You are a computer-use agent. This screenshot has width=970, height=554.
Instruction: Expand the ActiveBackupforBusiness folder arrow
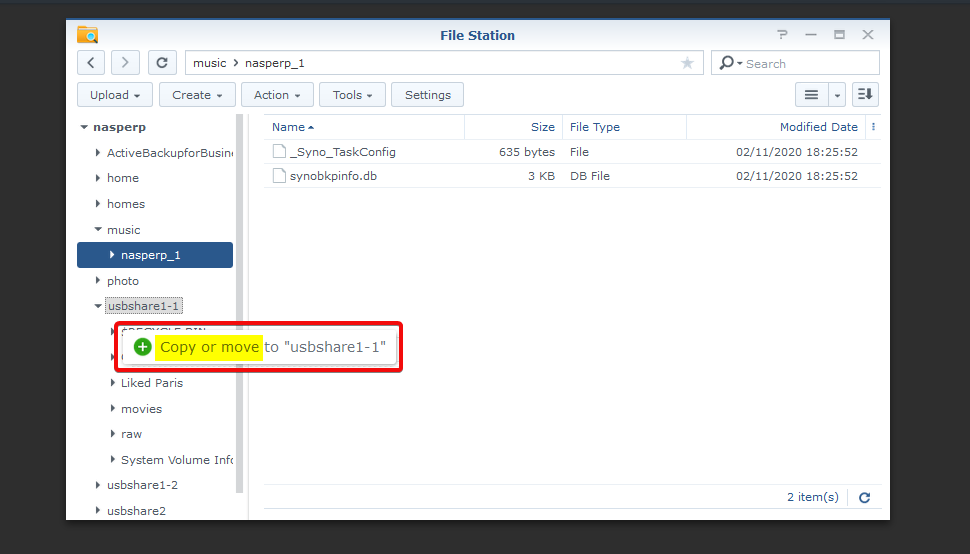point(98,152)
